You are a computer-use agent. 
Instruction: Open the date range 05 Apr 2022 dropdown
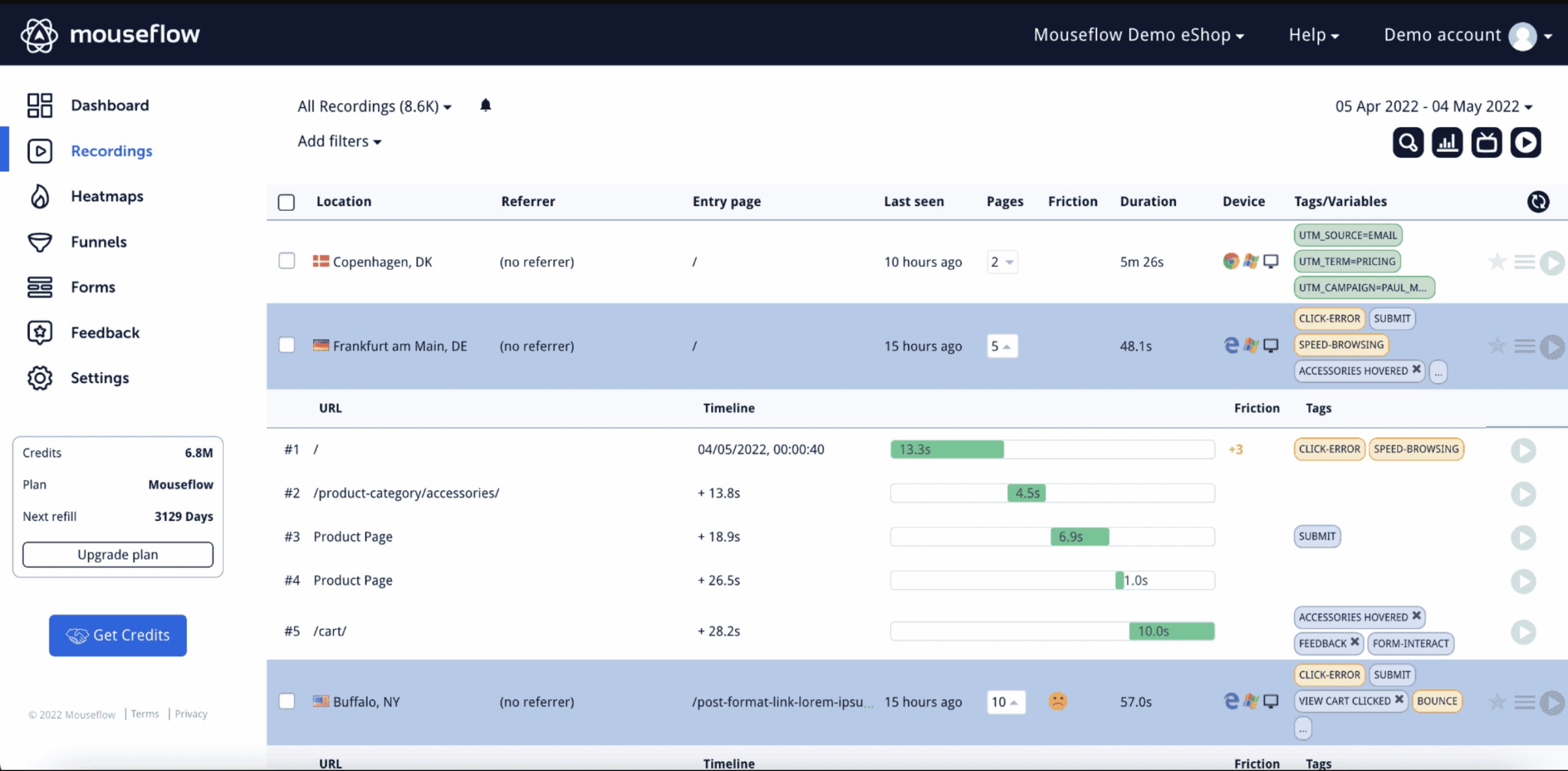click(x=1433, y=107)
